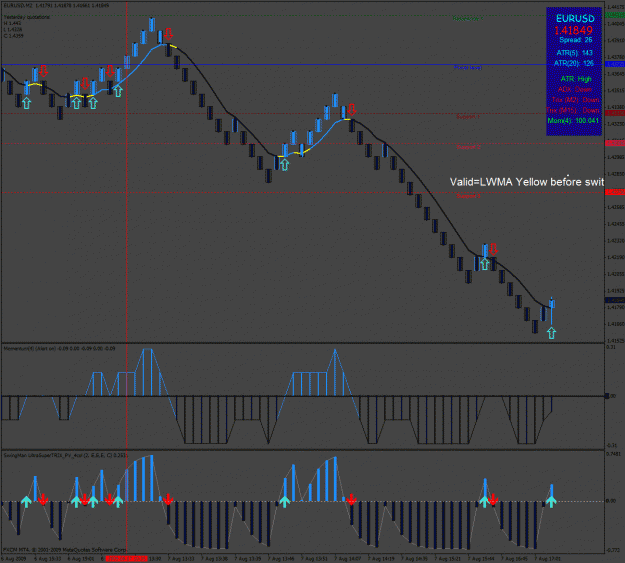This screenshot has width=625, height=563.
Task: Click the leftmost red down arrow in price chart
Action: 43,71
